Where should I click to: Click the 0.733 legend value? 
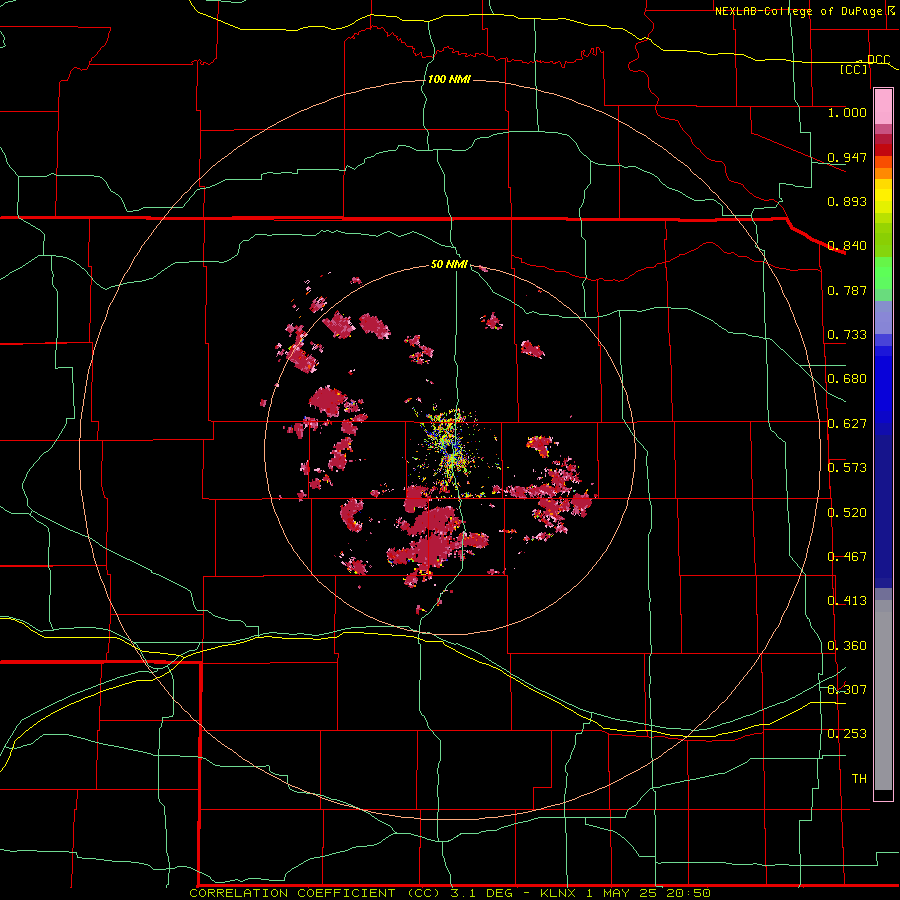[x=847, y=335]
